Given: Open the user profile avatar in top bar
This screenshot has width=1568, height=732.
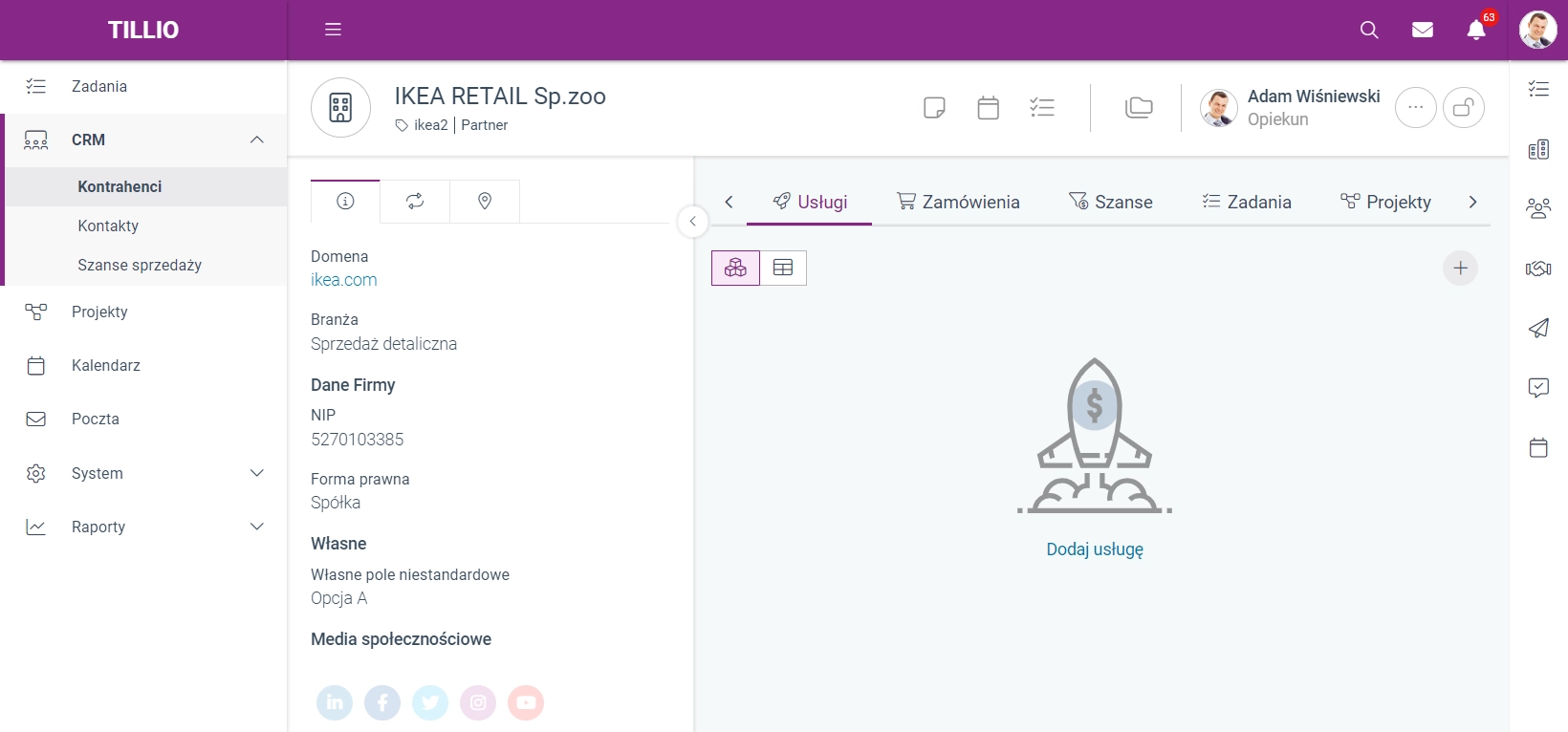Looking at the screenshot, I should point(1538,30).
